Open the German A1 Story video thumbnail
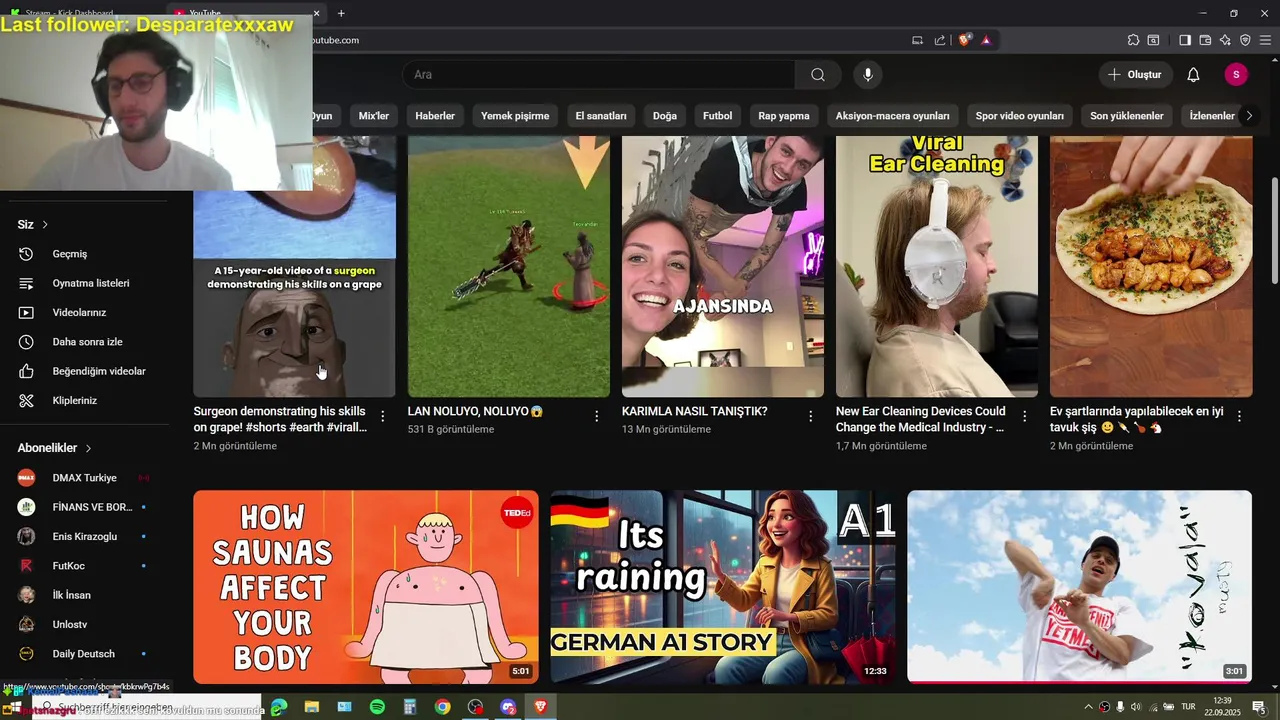 coord(723,586)
